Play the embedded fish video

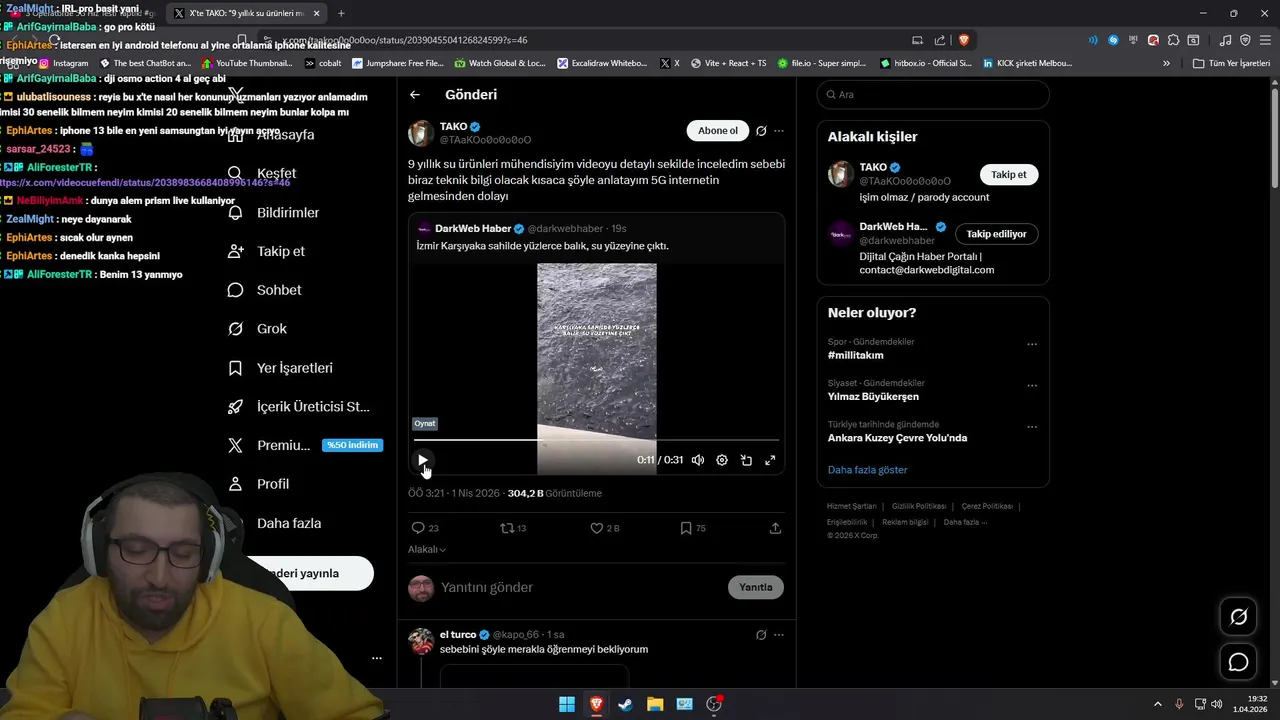(x=423, y=460)
